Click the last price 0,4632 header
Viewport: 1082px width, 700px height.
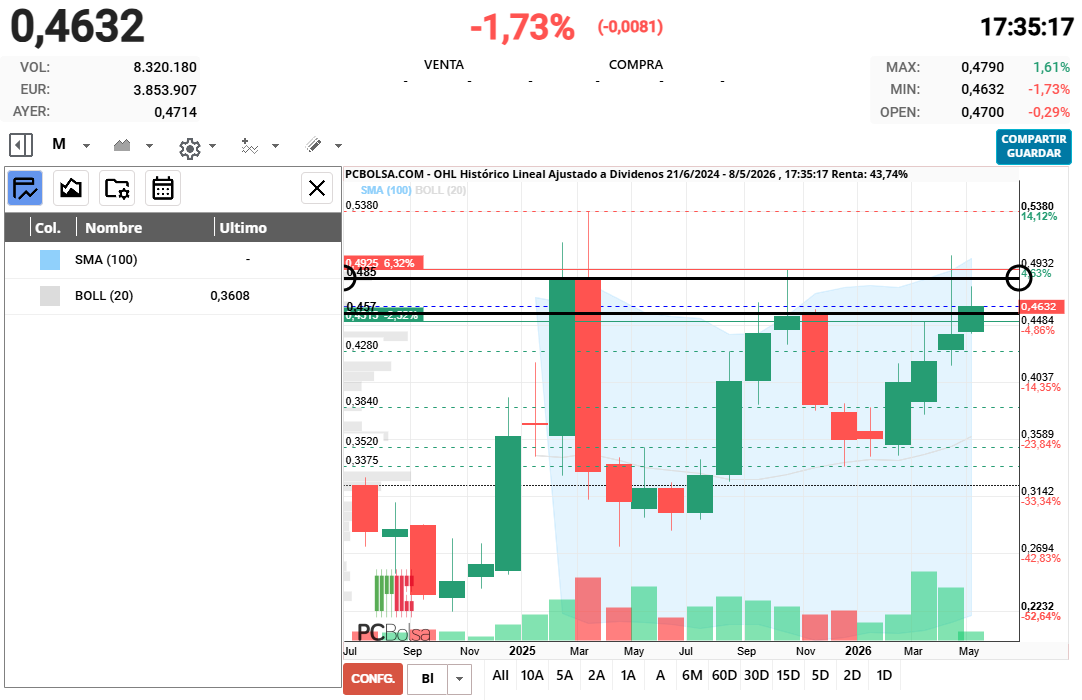tap(77, 26)
